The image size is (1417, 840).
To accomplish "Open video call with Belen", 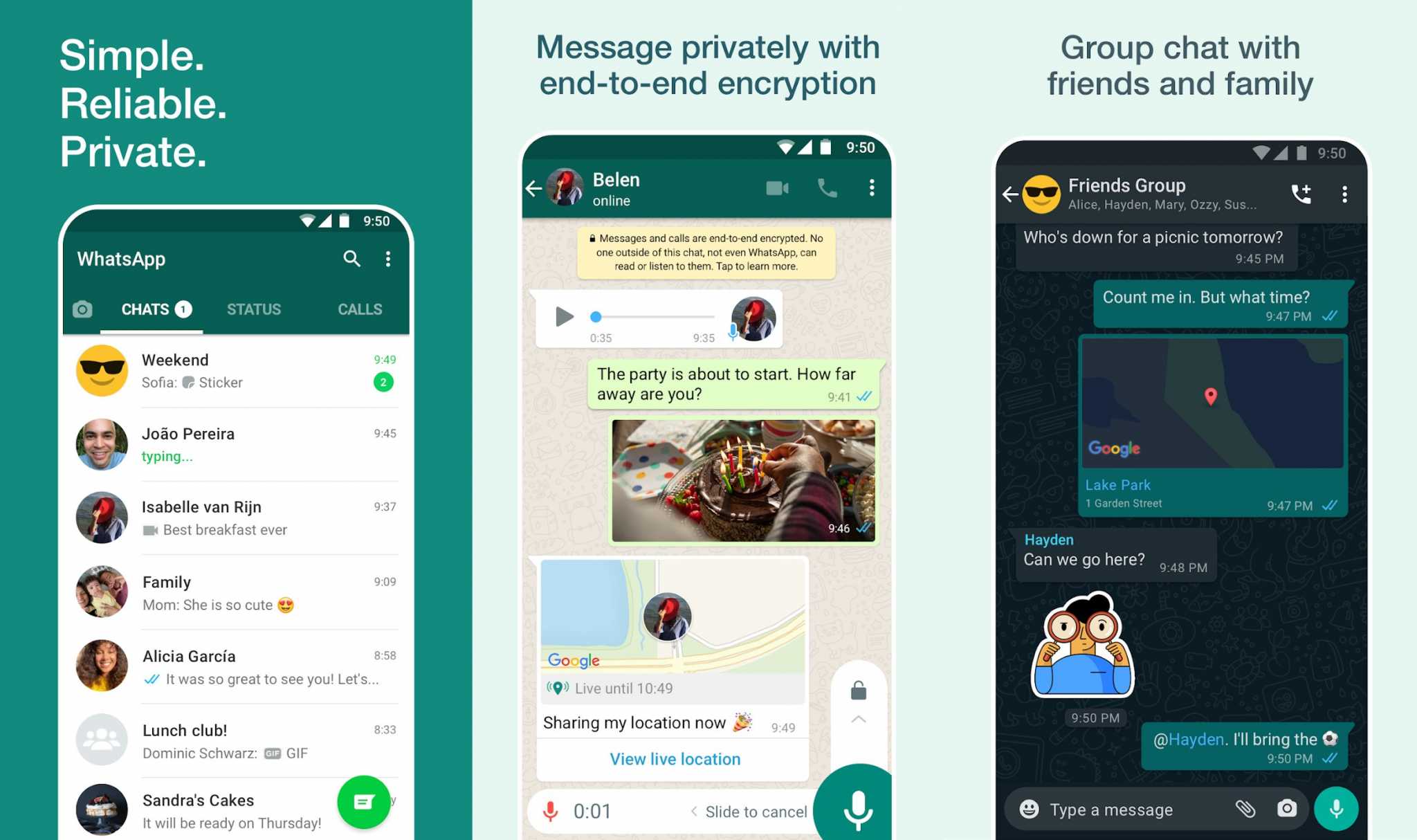I will [779, 188].
